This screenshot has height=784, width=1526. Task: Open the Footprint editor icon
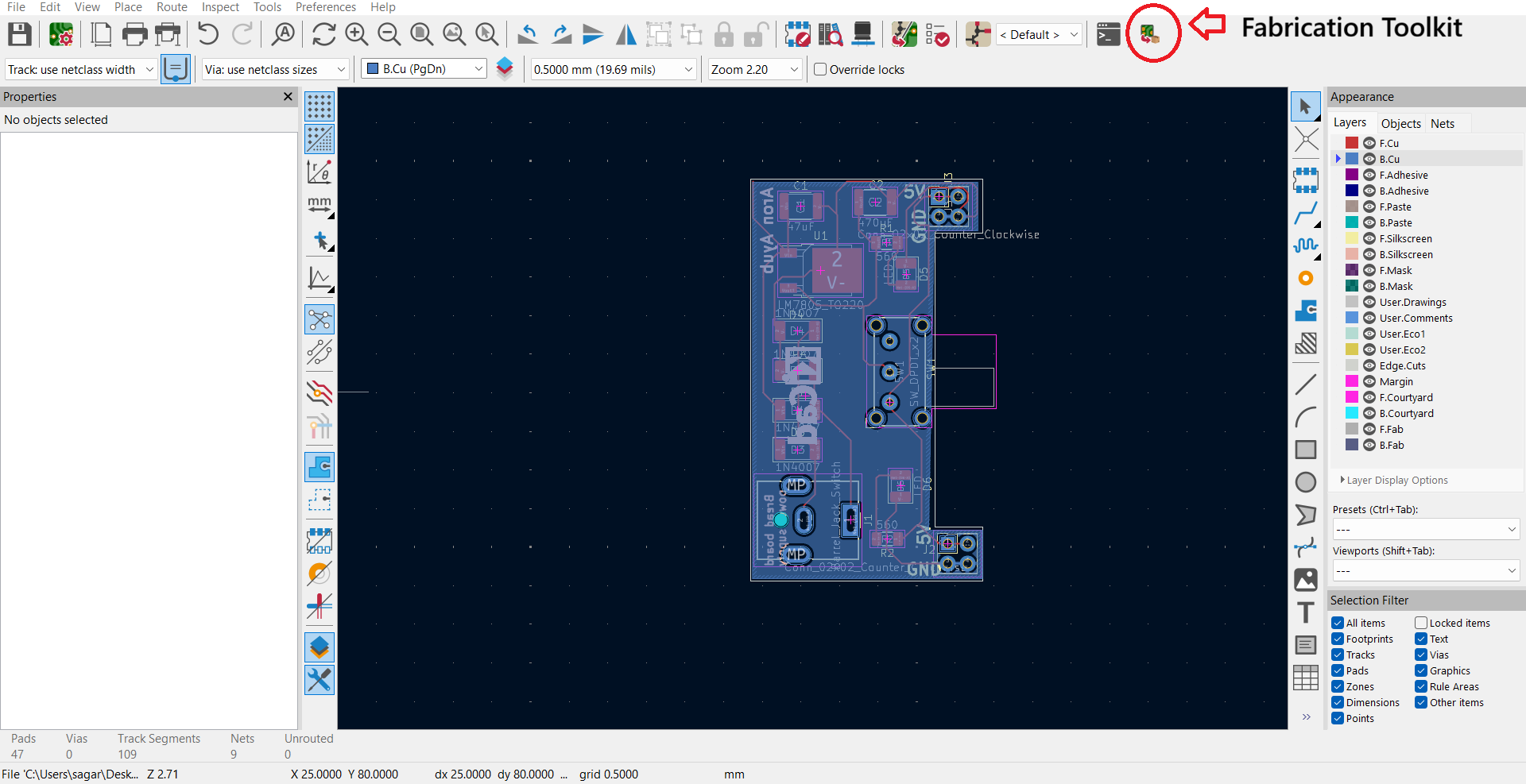coord(796,34)
